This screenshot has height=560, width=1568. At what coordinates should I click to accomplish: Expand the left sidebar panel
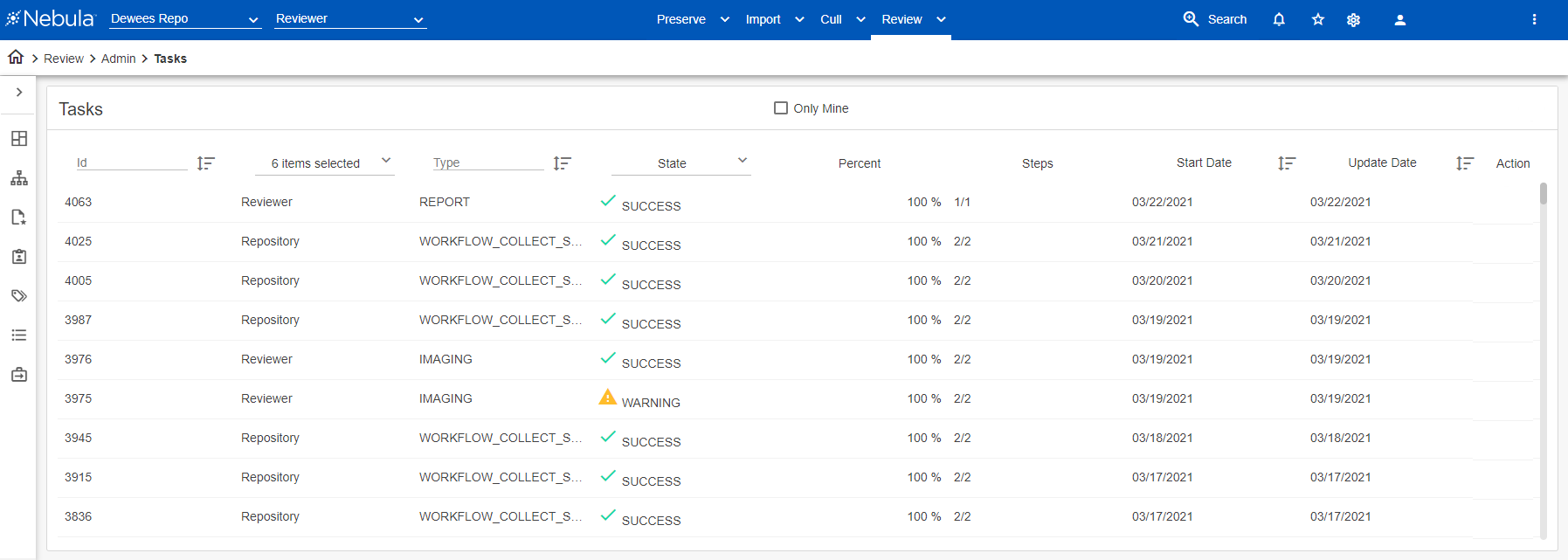19,92
